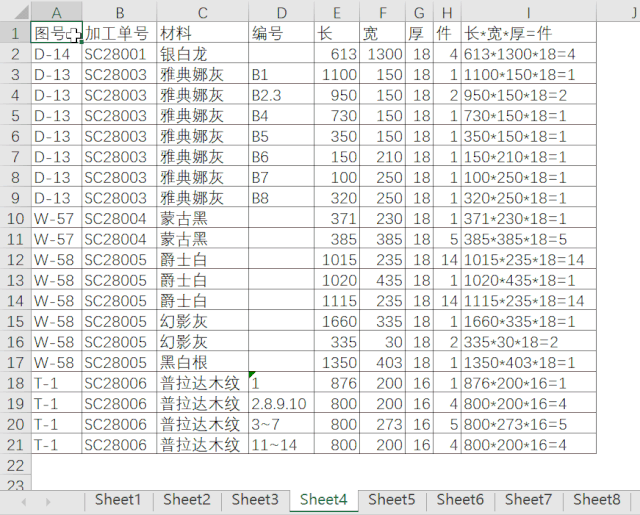The width and height of the screenshot is (640, 515).
Task: Click cell 385*385*18=5
Action: (529, 239)
